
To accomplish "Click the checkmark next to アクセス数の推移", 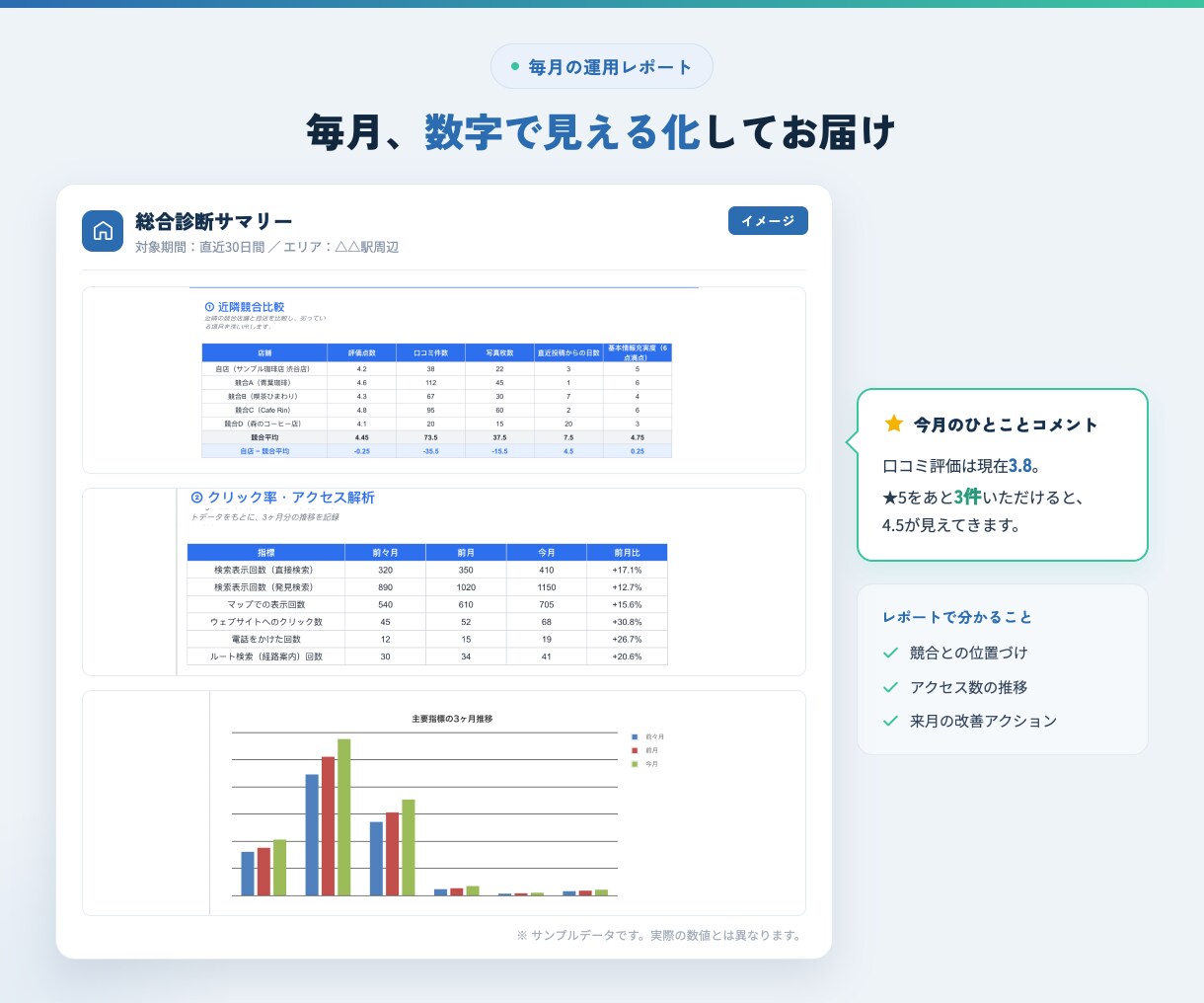I will pyautogui.click(x=890, y=687).
